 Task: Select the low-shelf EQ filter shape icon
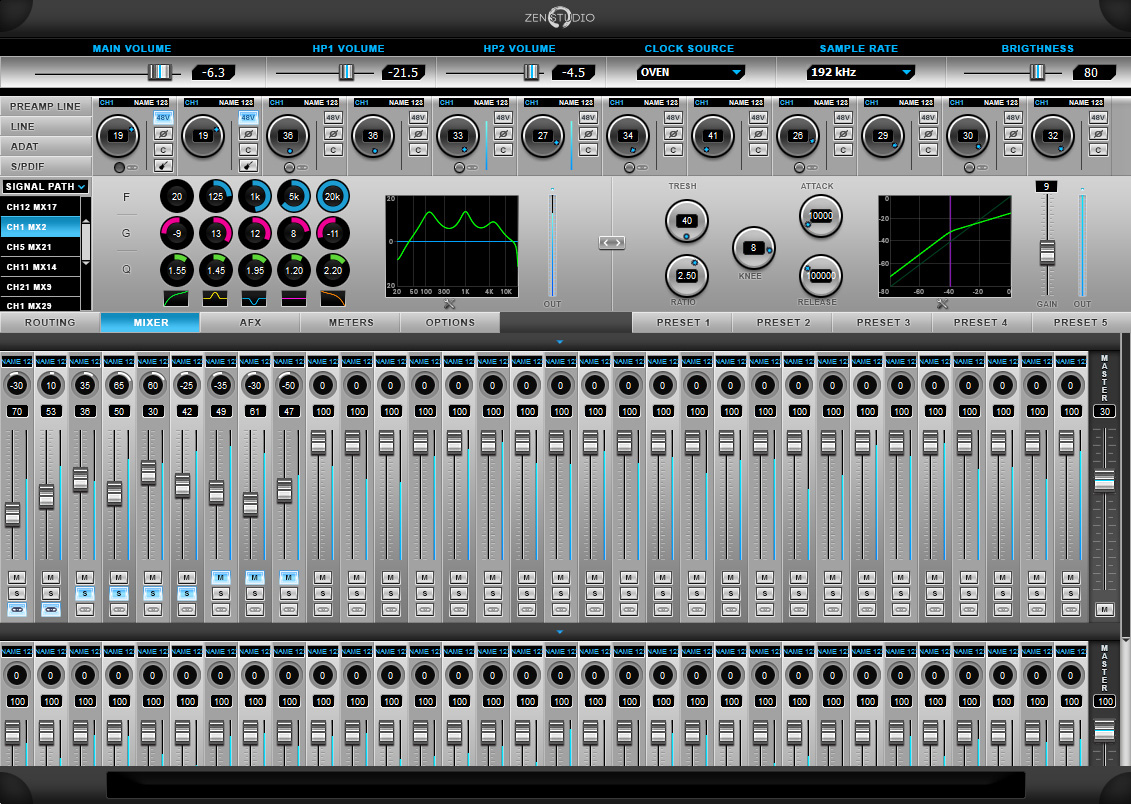[176, 298]
